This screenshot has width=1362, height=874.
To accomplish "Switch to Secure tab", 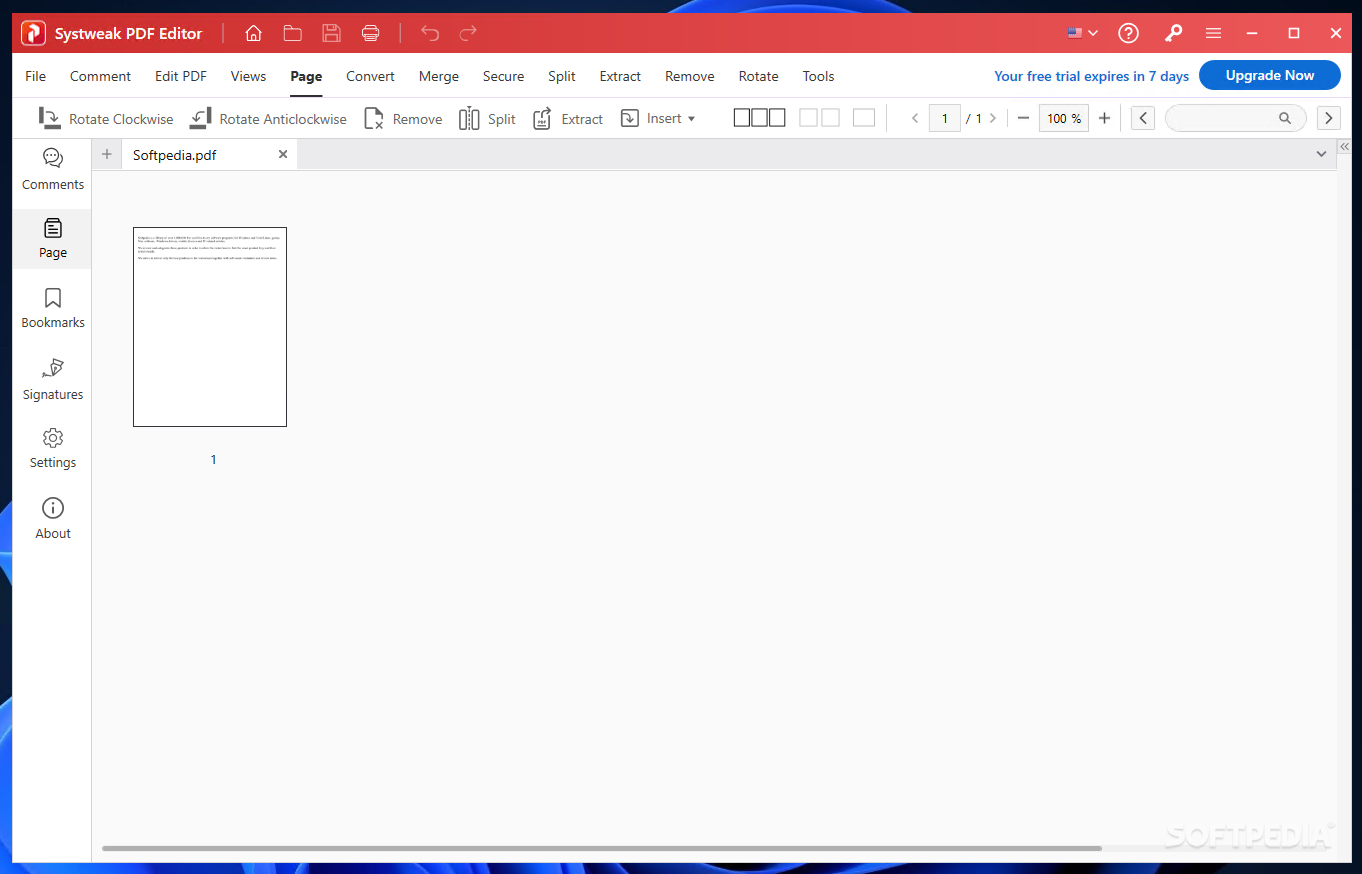I will coord(503,76).
